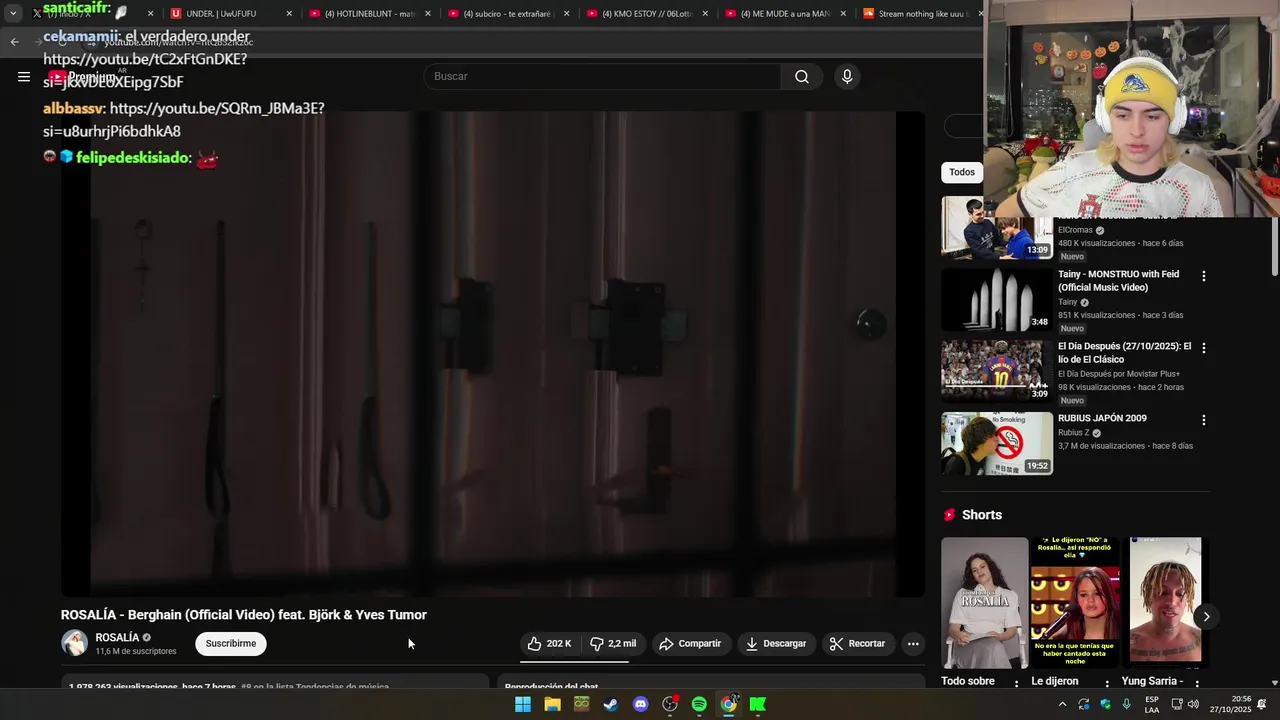1280x720 pixels.
Task: Open the Windows Start menu
Action: coord(523,704)
